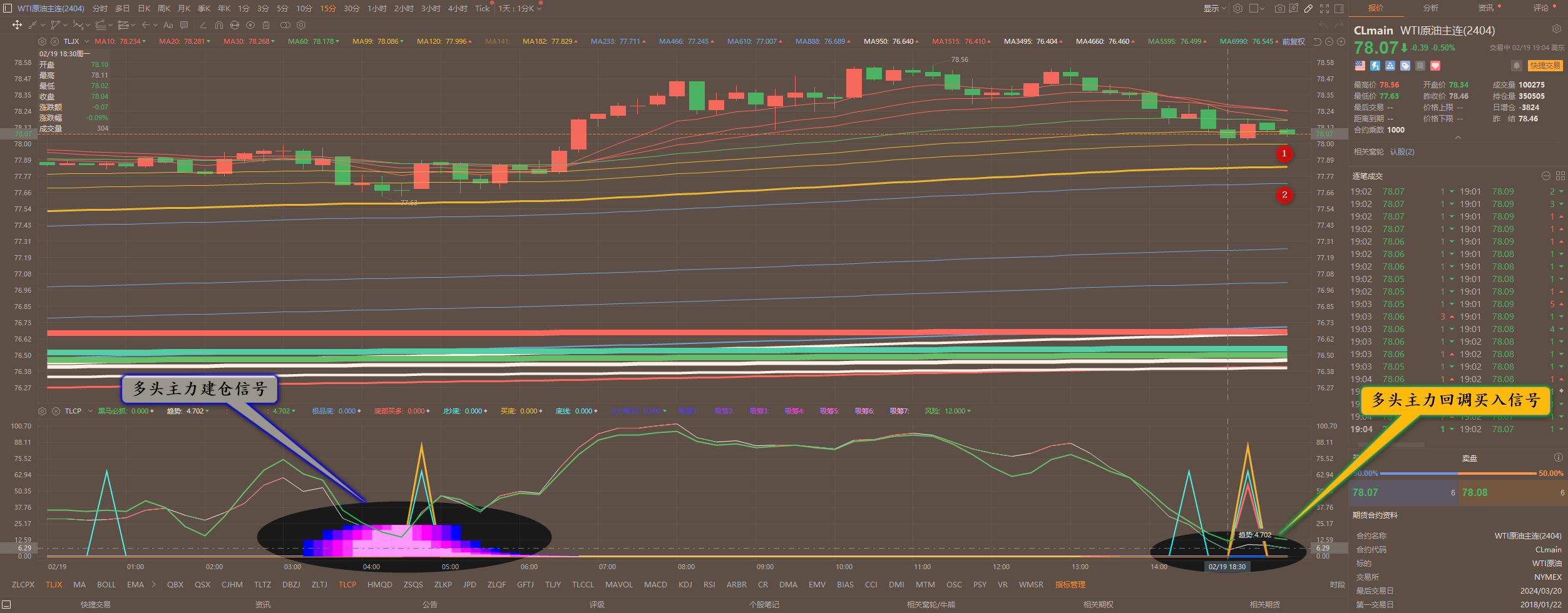Click the bid price 78.07 box

coord(1404,492)
